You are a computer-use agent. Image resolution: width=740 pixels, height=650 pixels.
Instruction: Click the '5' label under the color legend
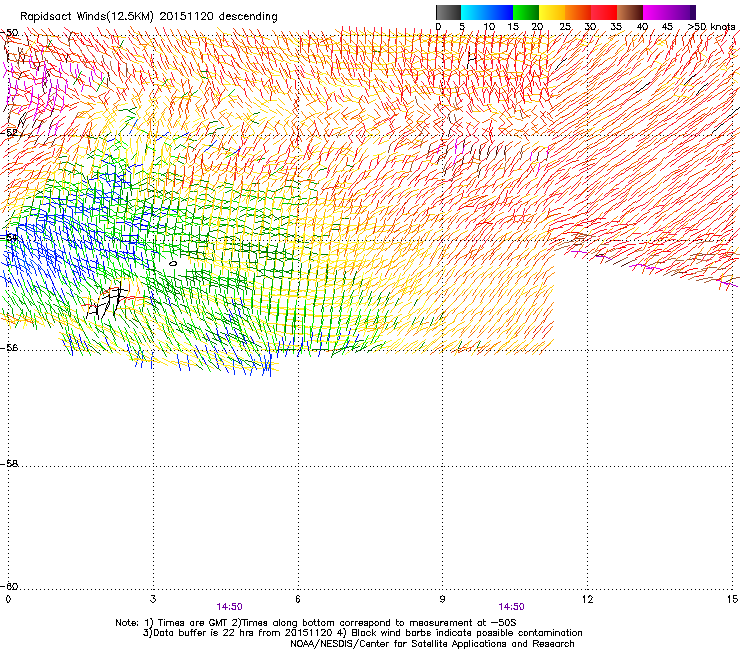point(462,27)
